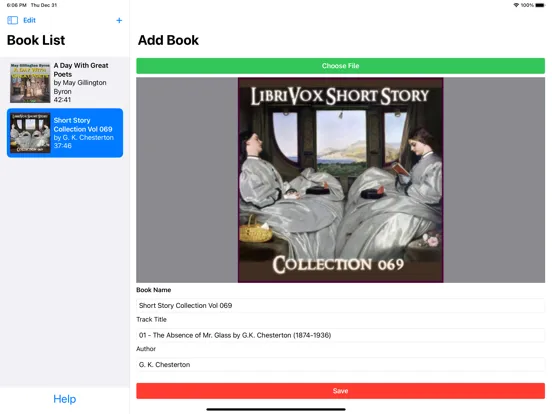Click 'by G. K. Chesterton' in sidebar
The width and height of the screenshot is (552, 414).
[x=84, y=137]
